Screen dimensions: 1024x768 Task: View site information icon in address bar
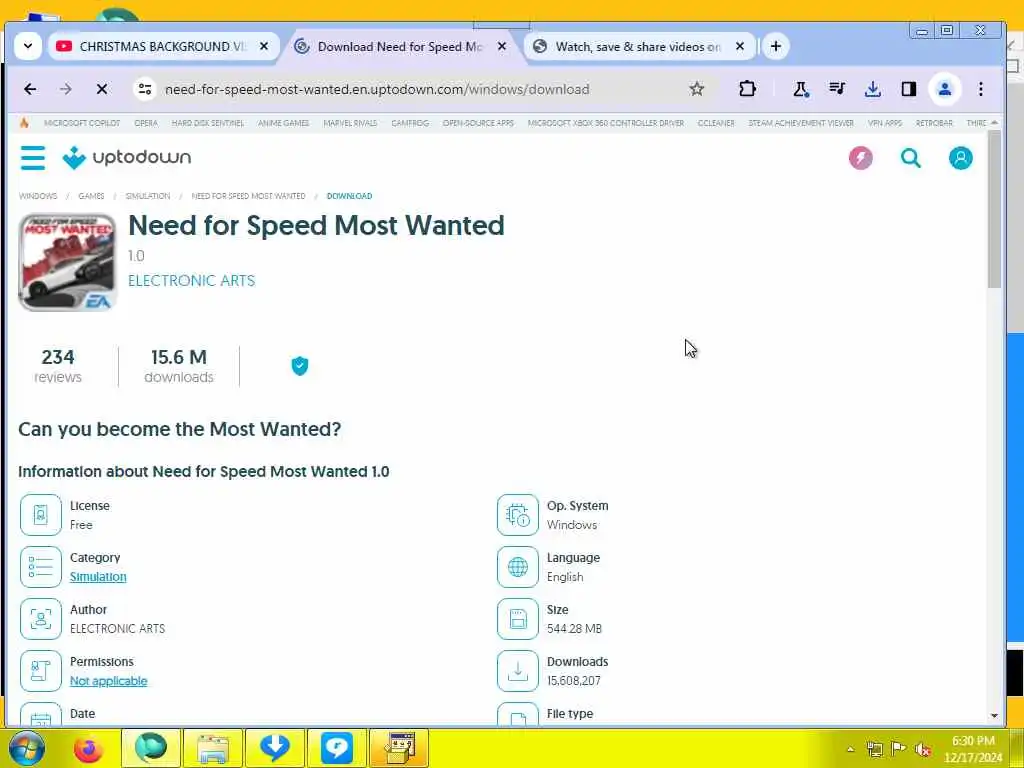[x=145, y=89]
